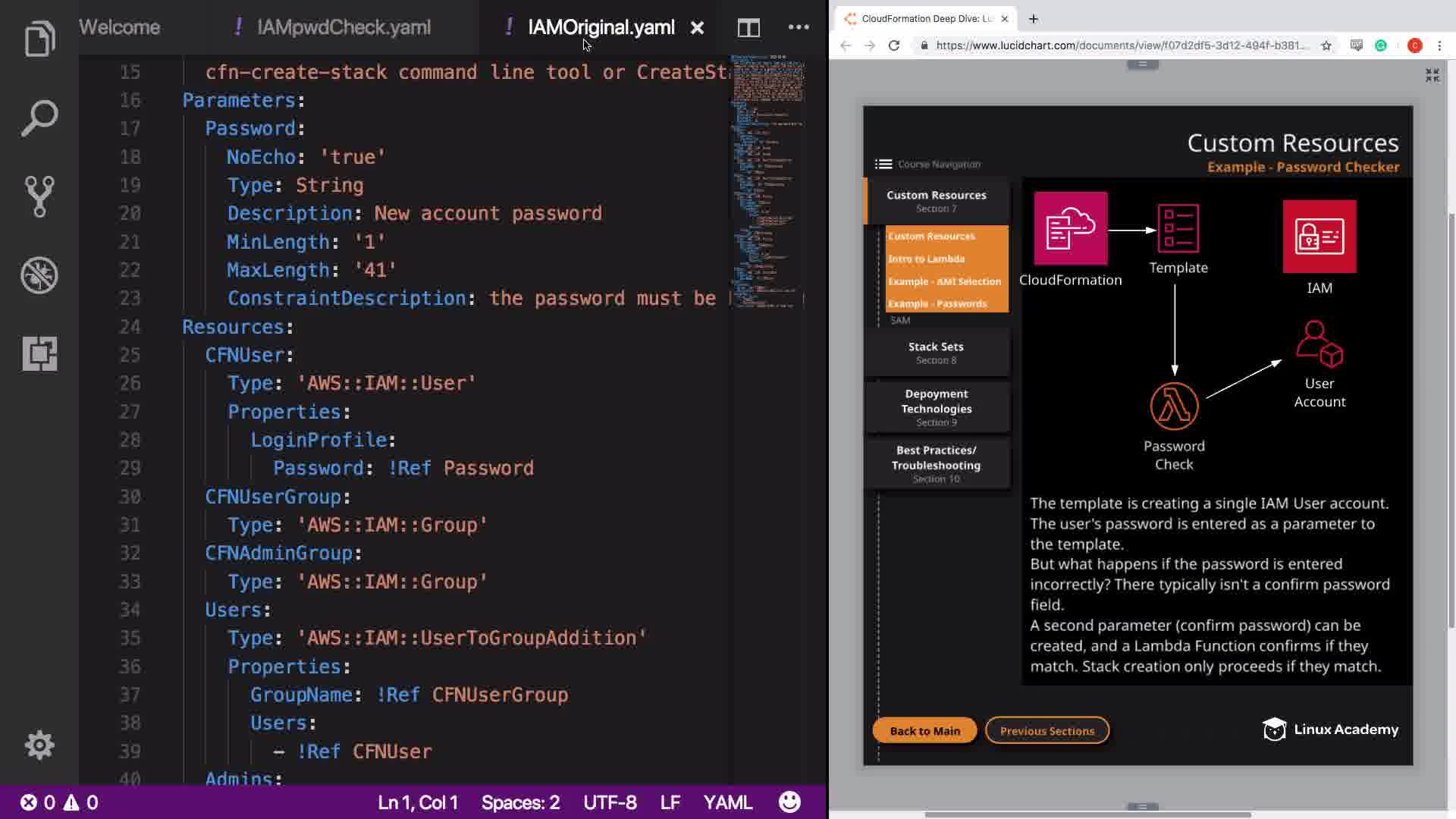Open the Manage gear icon

tap(39, 745)
